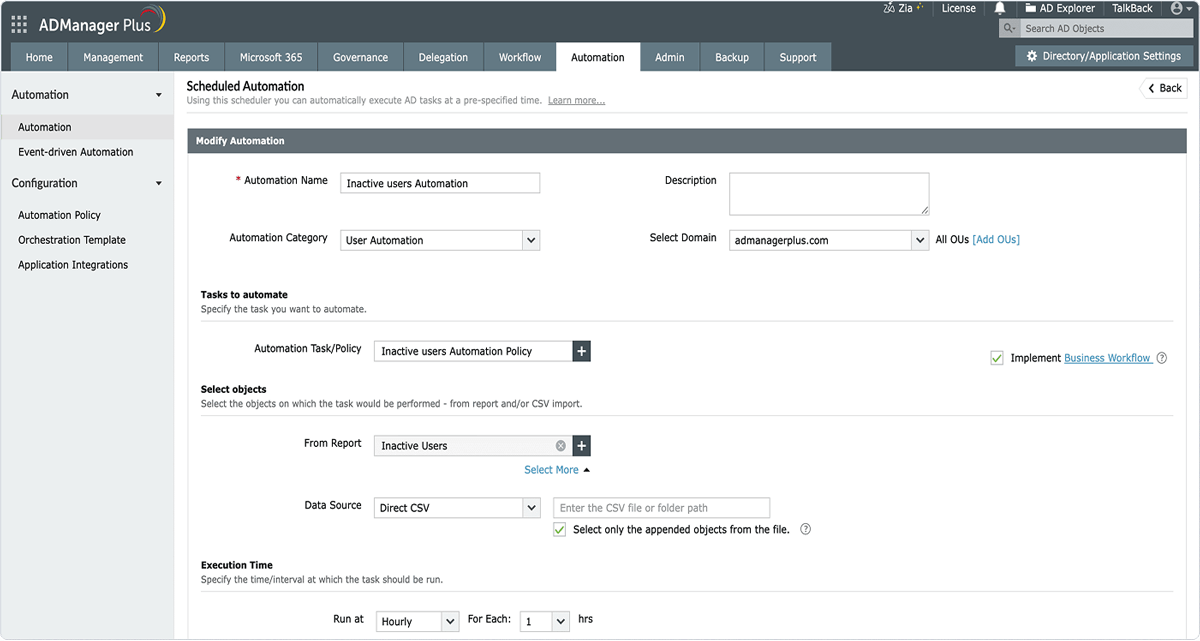The width and height of the screenshot is (1200, 641).
Task: Switch to the Delegation tab
Action: pyautogui.click(x=443, y=57)
